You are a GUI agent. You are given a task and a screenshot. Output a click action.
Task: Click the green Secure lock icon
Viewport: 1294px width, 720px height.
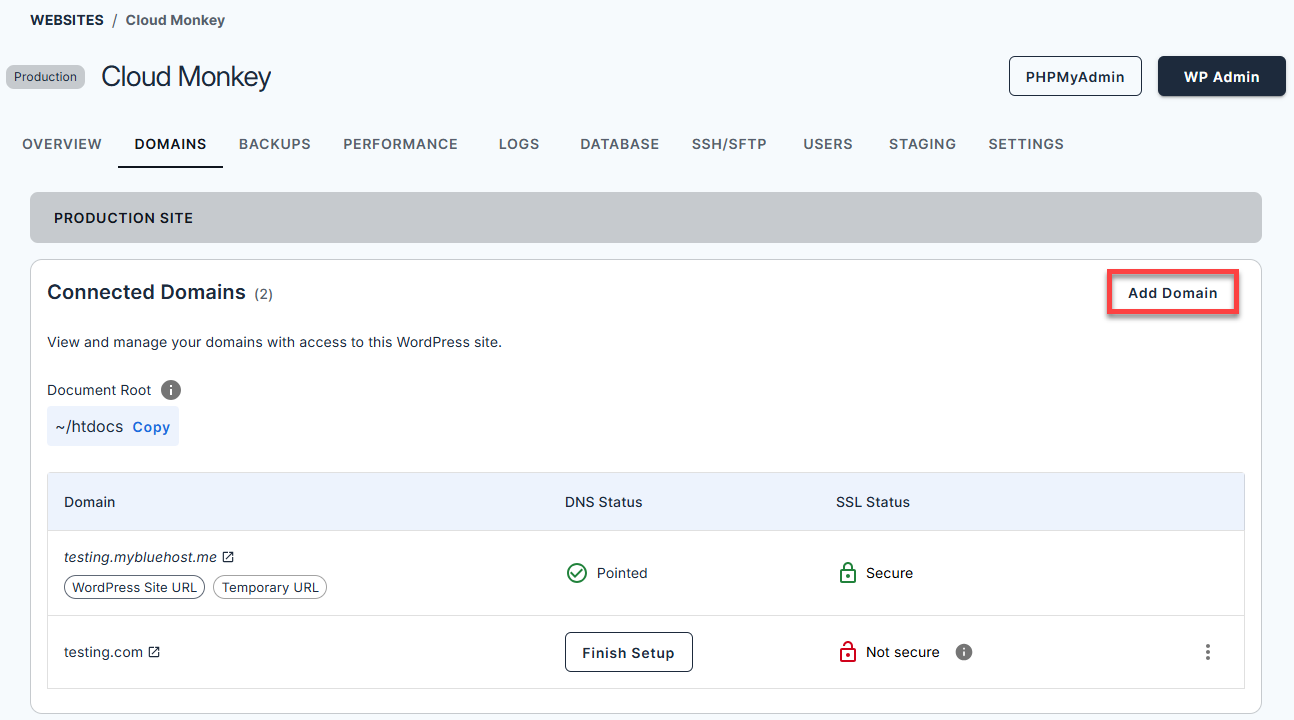tap(848, 572)
